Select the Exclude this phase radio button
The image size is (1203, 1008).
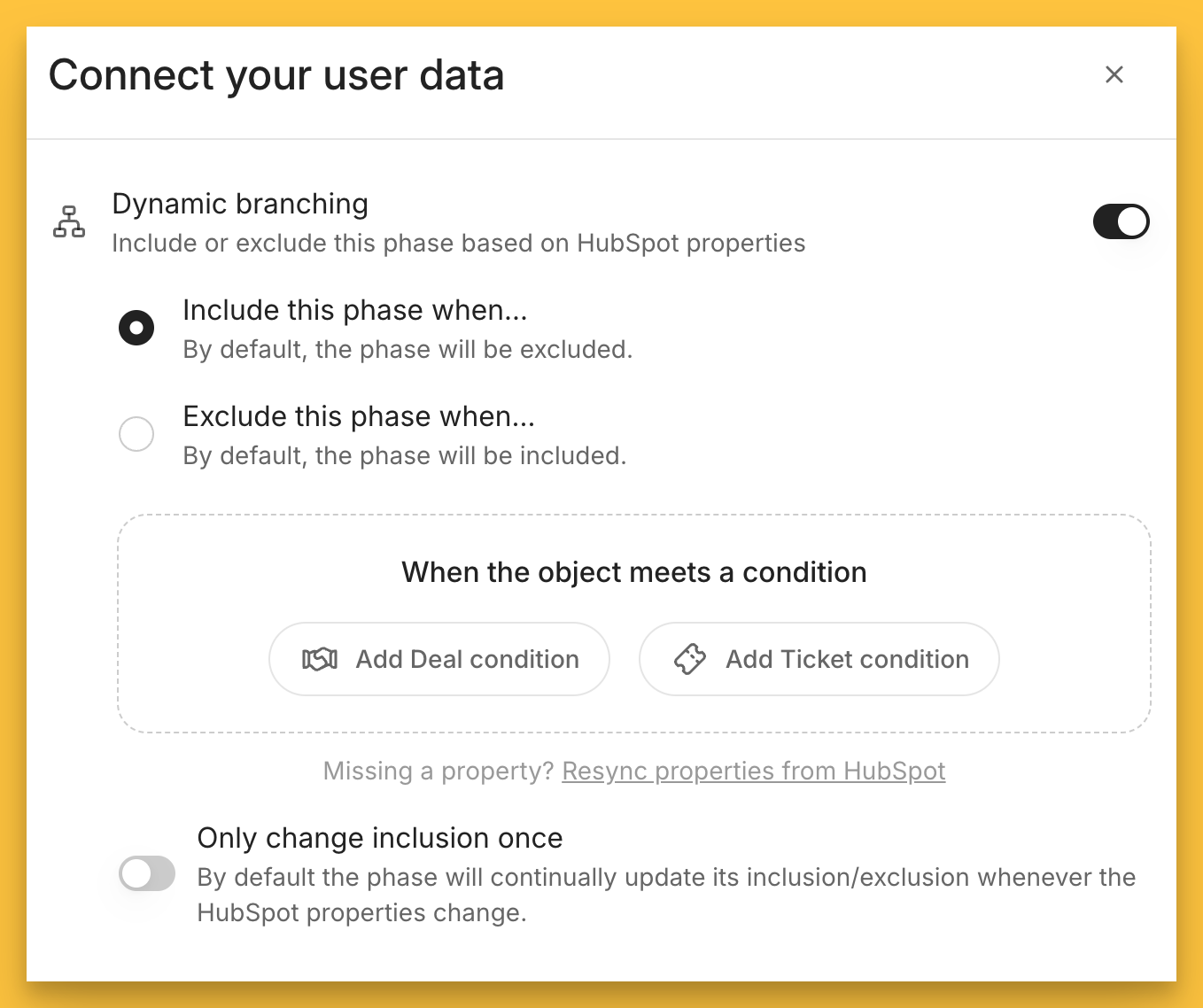(x=136, y=434)
